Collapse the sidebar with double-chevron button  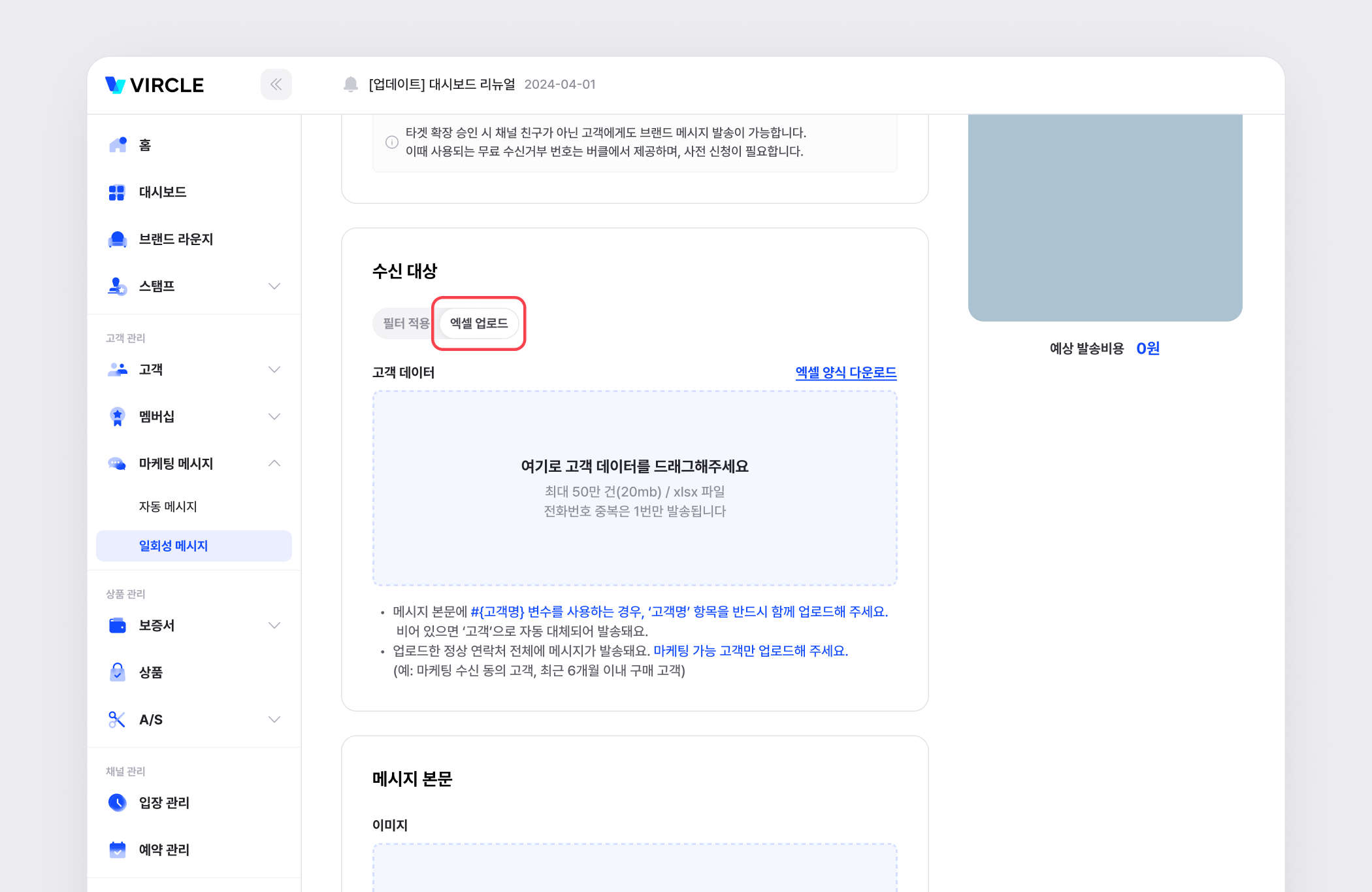point(276,84)
